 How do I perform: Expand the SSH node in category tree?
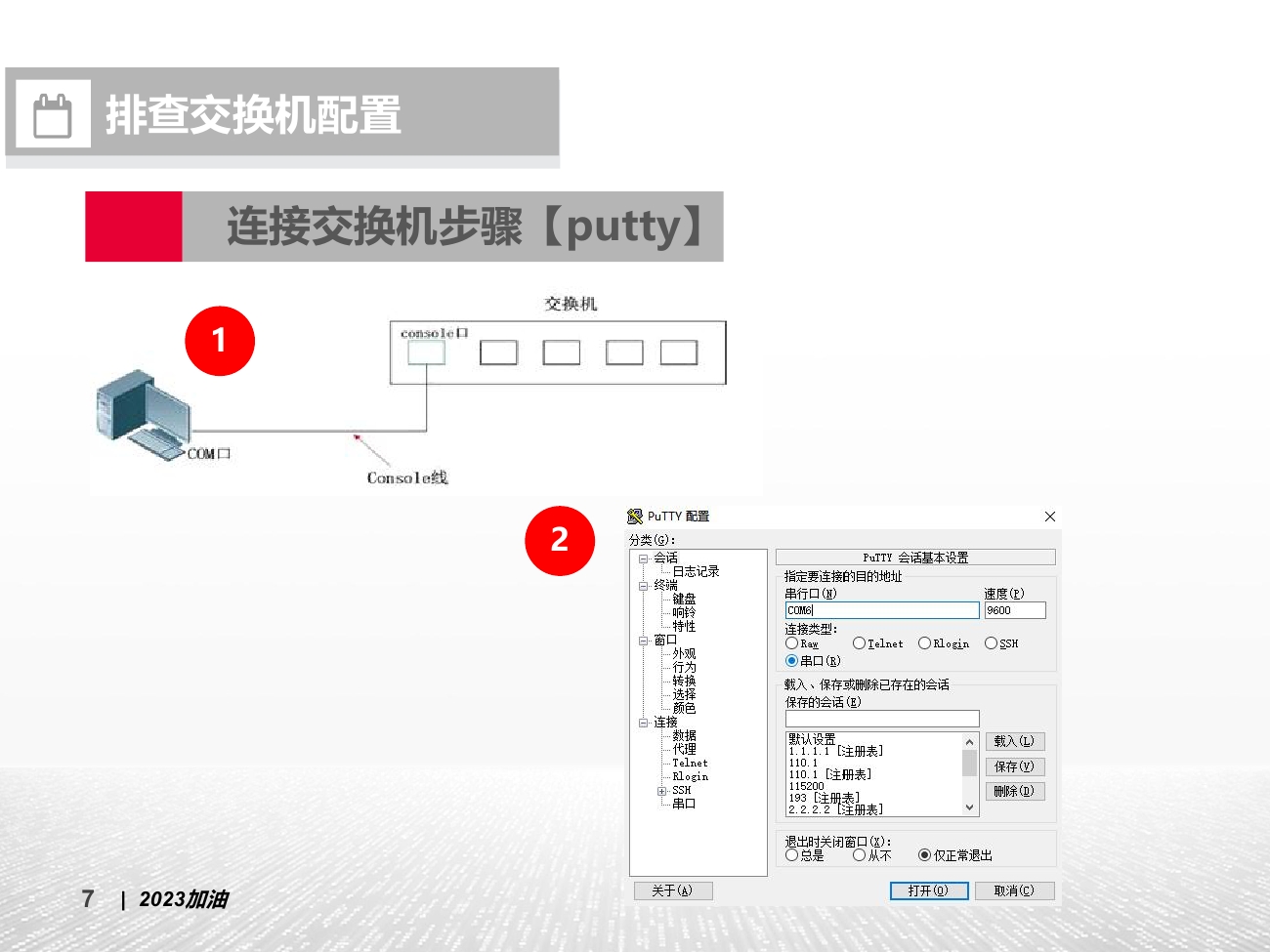[660, 791]
